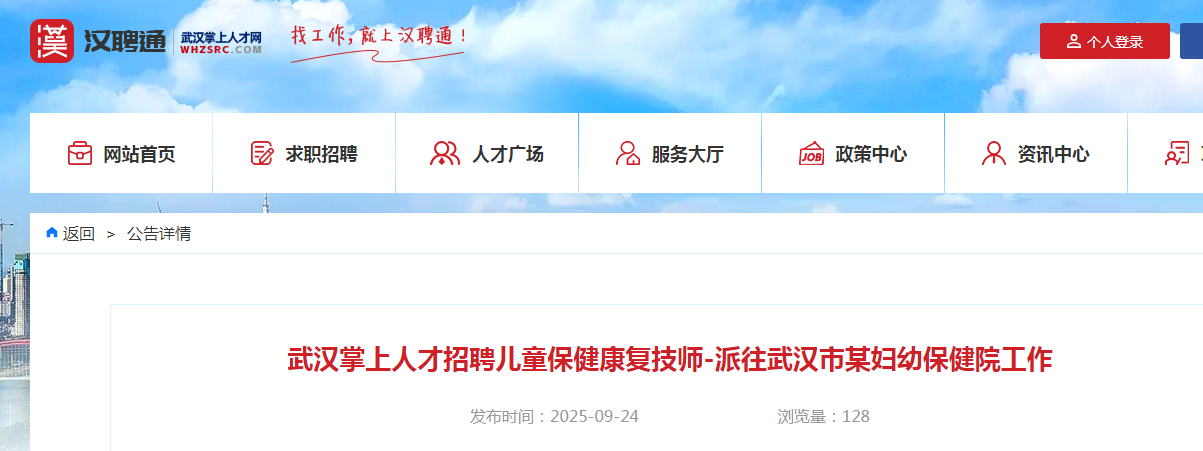The image size is (1203, 451).
Task: Click the home icon in the breadcrumb
Action: pyautogui.click(x=52, y=233)
